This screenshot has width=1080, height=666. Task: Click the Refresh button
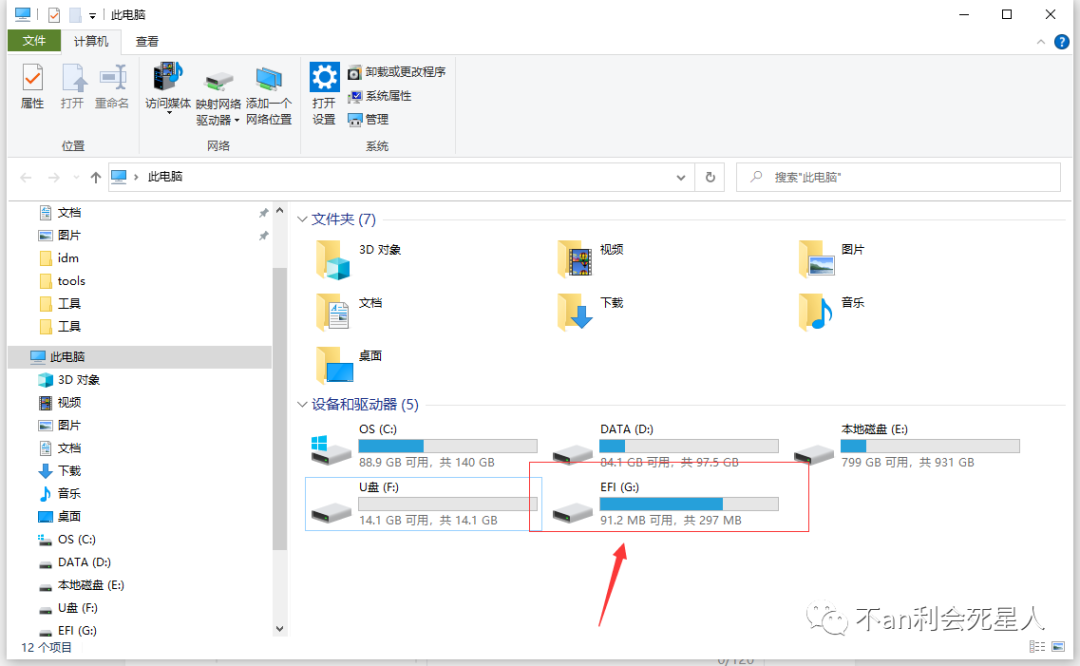coord(710,178)
